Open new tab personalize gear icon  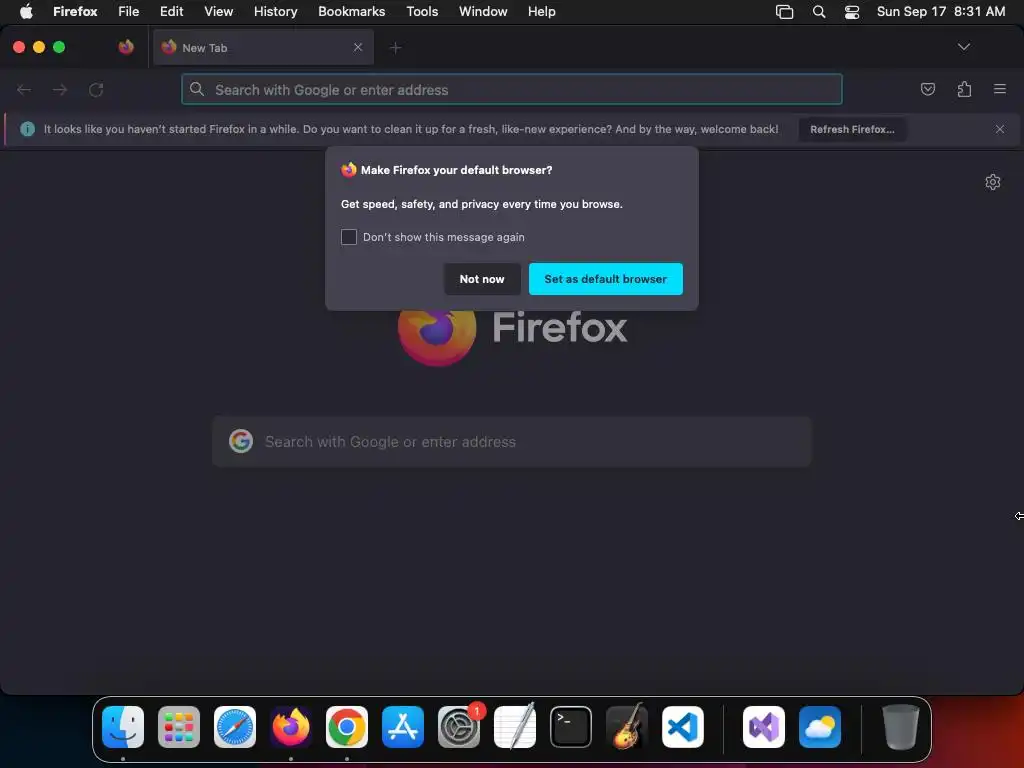point(993,182)
